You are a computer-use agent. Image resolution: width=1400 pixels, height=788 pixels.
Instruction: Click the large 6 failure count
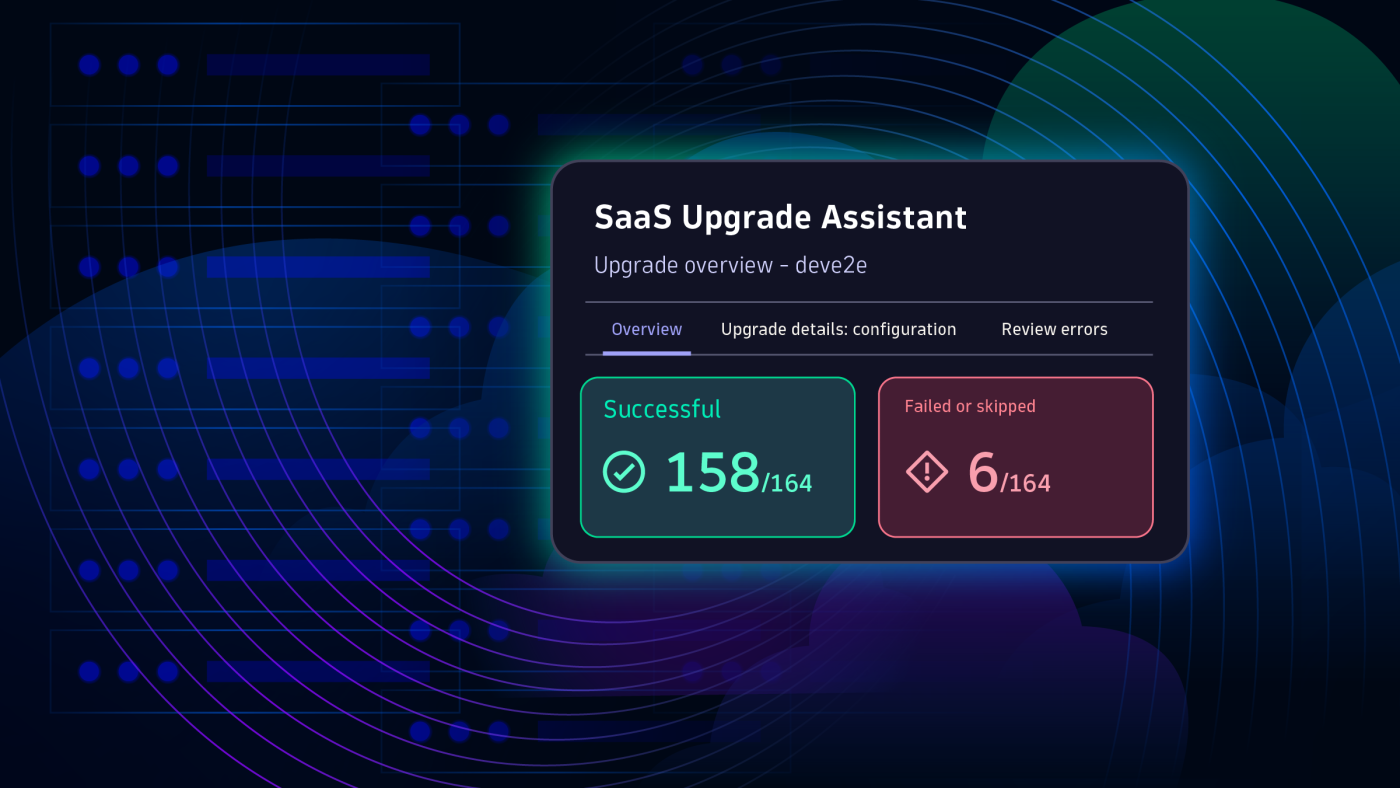click(983, 472)
